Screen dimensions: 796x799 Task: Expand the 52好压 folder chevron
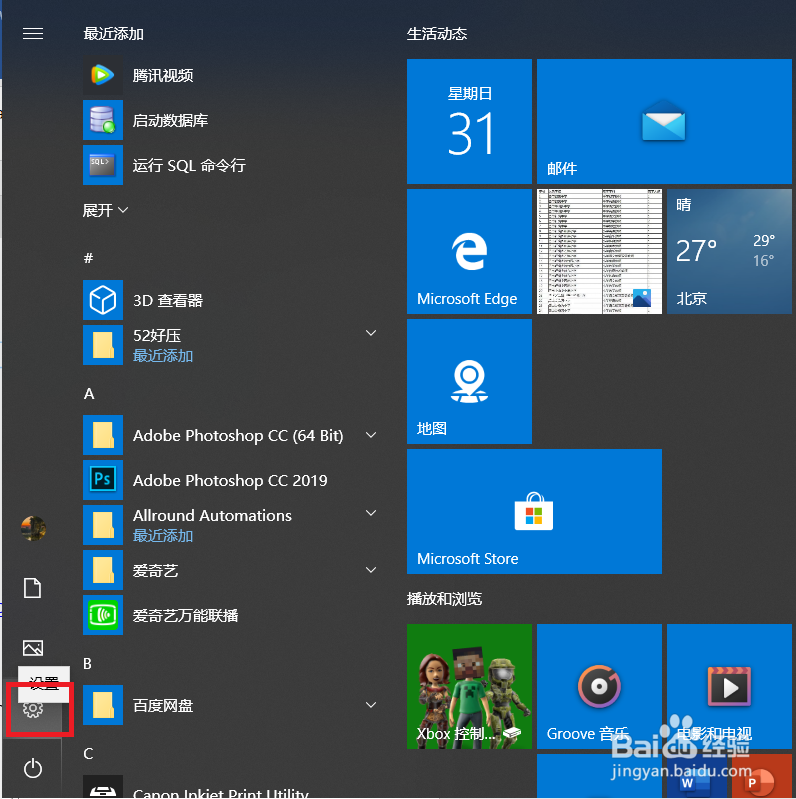pos(371,333)
